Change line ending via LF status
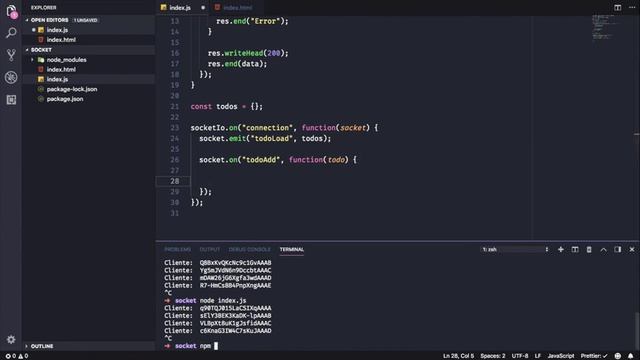The height and width of the screenshot is (360, 640). (x=538, y=356)
